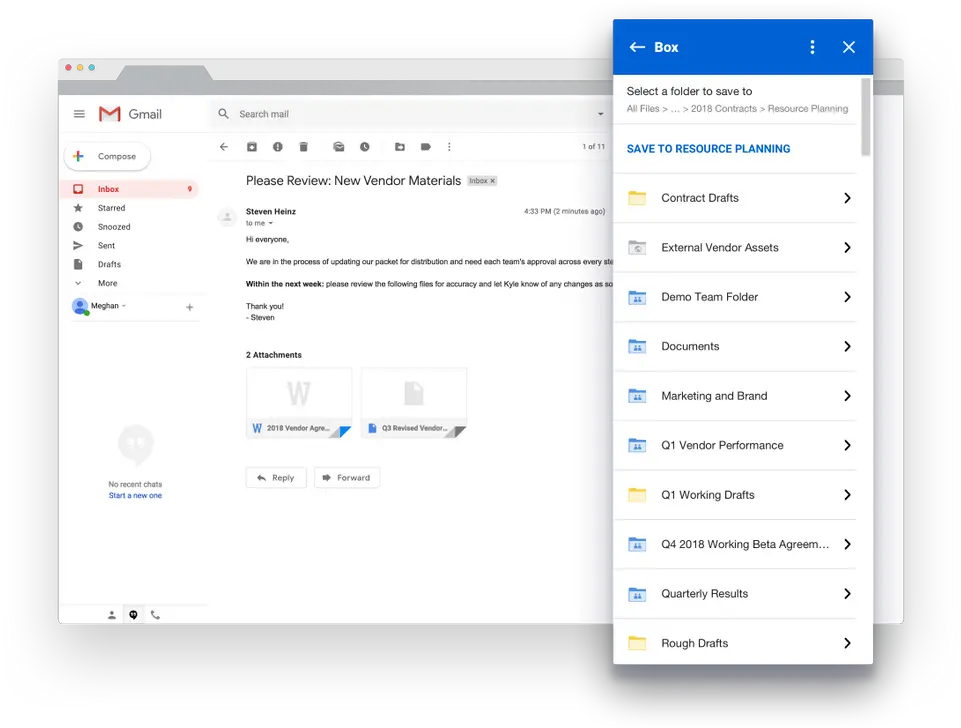This screenshot has width=961, height=728.
Task: Click Save to Resource Planning
Action: [x=708, y=149]
